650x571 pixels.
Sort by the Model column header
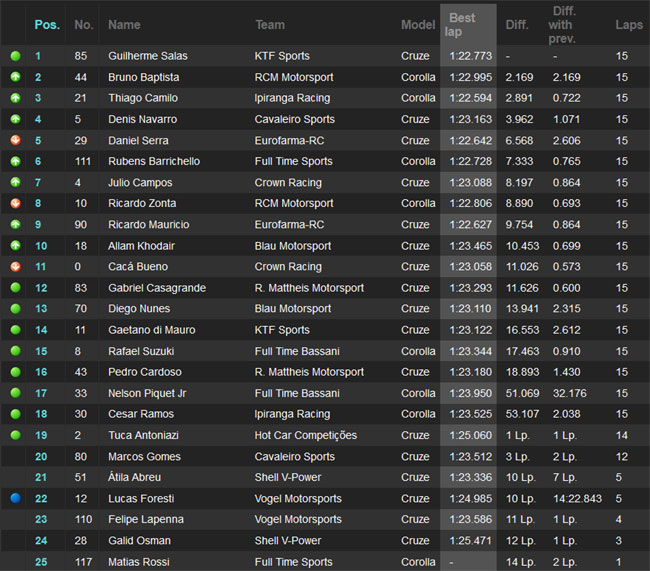coord(418,25)
